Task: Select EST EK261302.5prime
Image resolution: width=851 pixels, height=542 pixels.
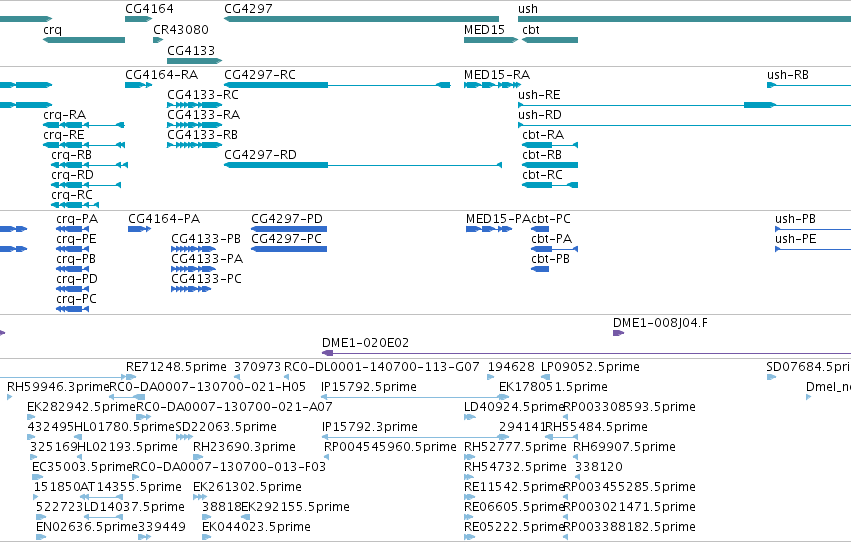Action: (200, 498)
